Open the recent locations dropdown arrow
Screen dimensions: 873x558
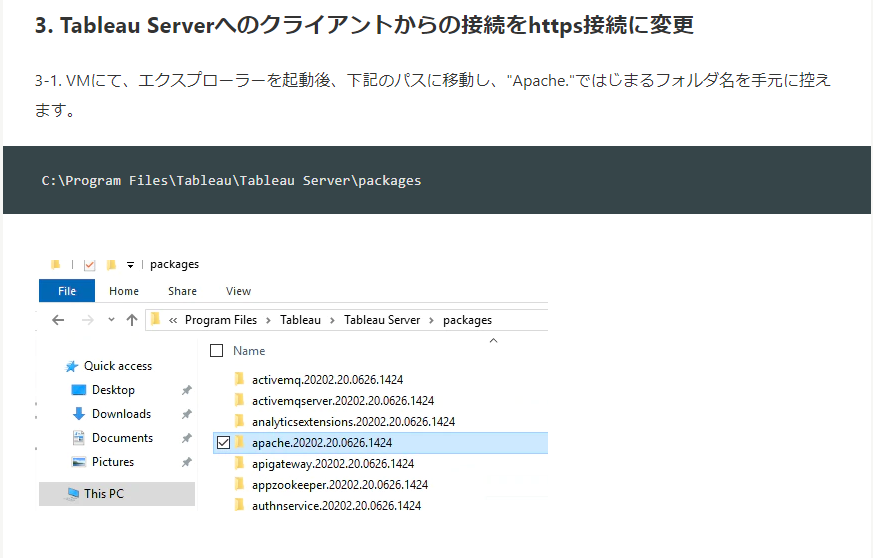111,320
